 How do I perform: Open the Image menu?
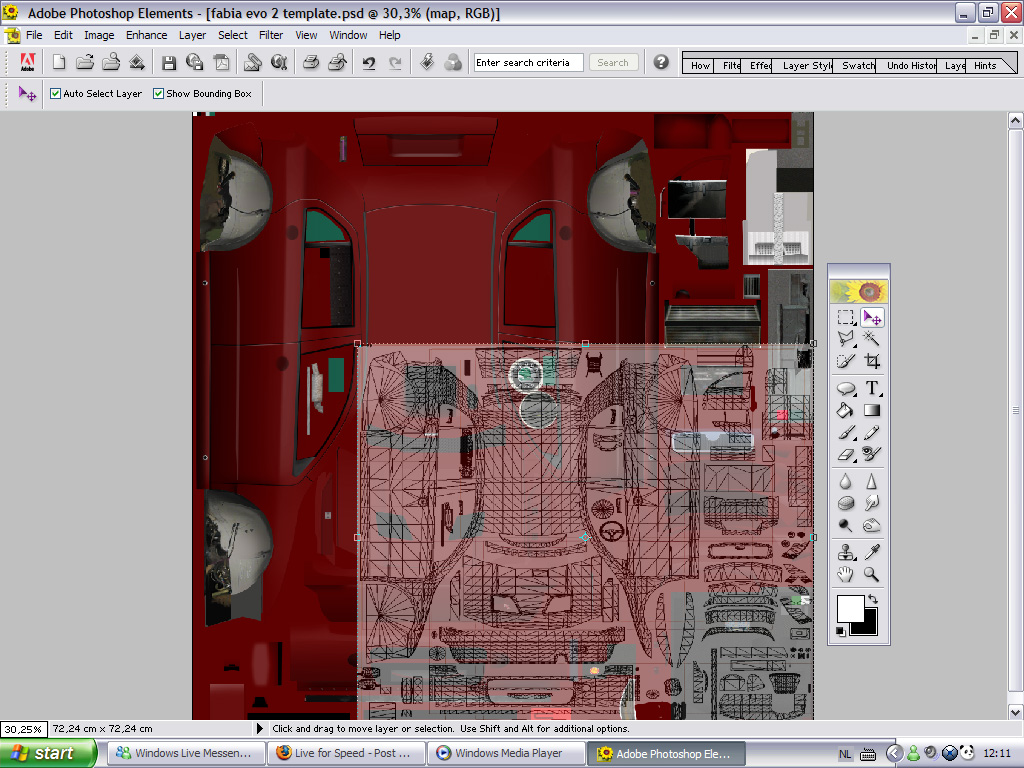pos(99,35)
